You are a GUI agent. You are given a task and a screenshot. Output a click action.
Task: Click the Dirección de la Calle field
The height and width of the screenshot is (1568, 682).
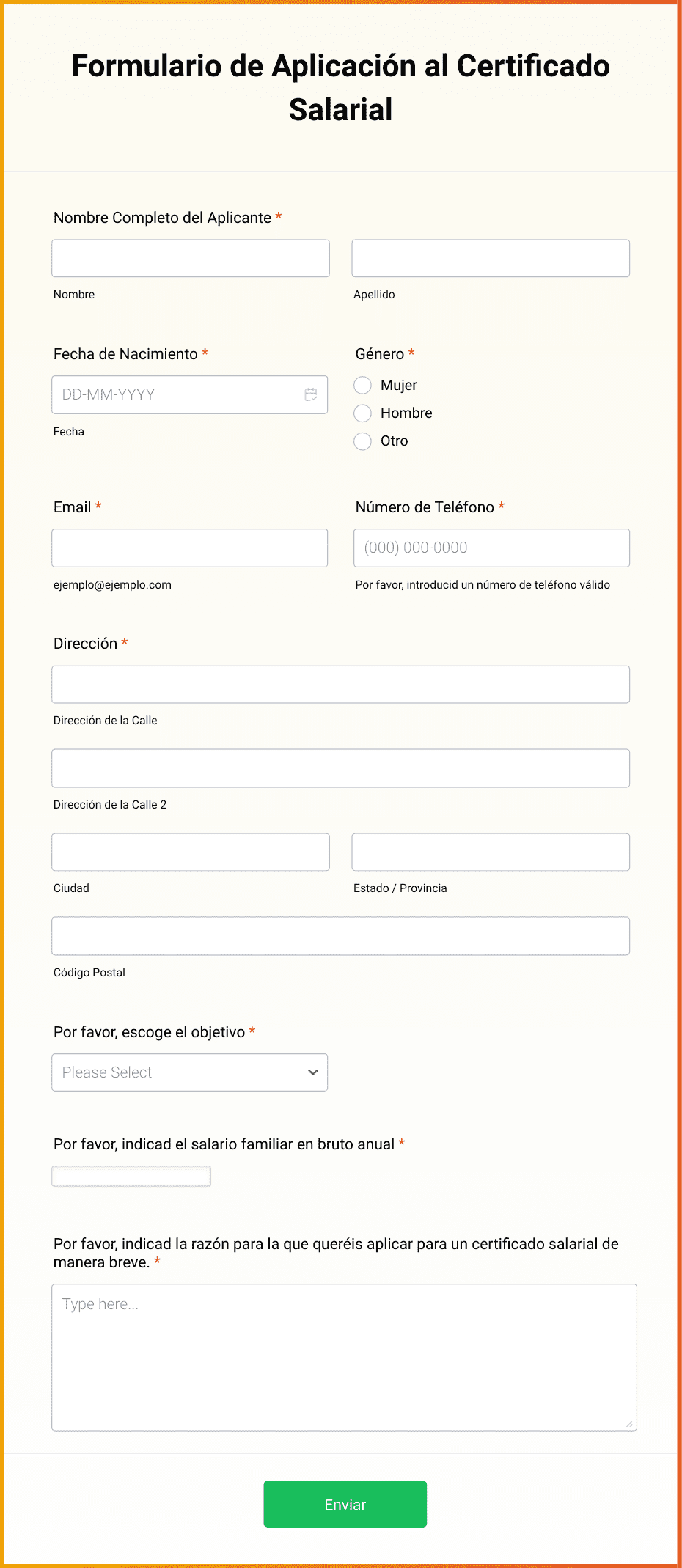(x=341, y=684)
